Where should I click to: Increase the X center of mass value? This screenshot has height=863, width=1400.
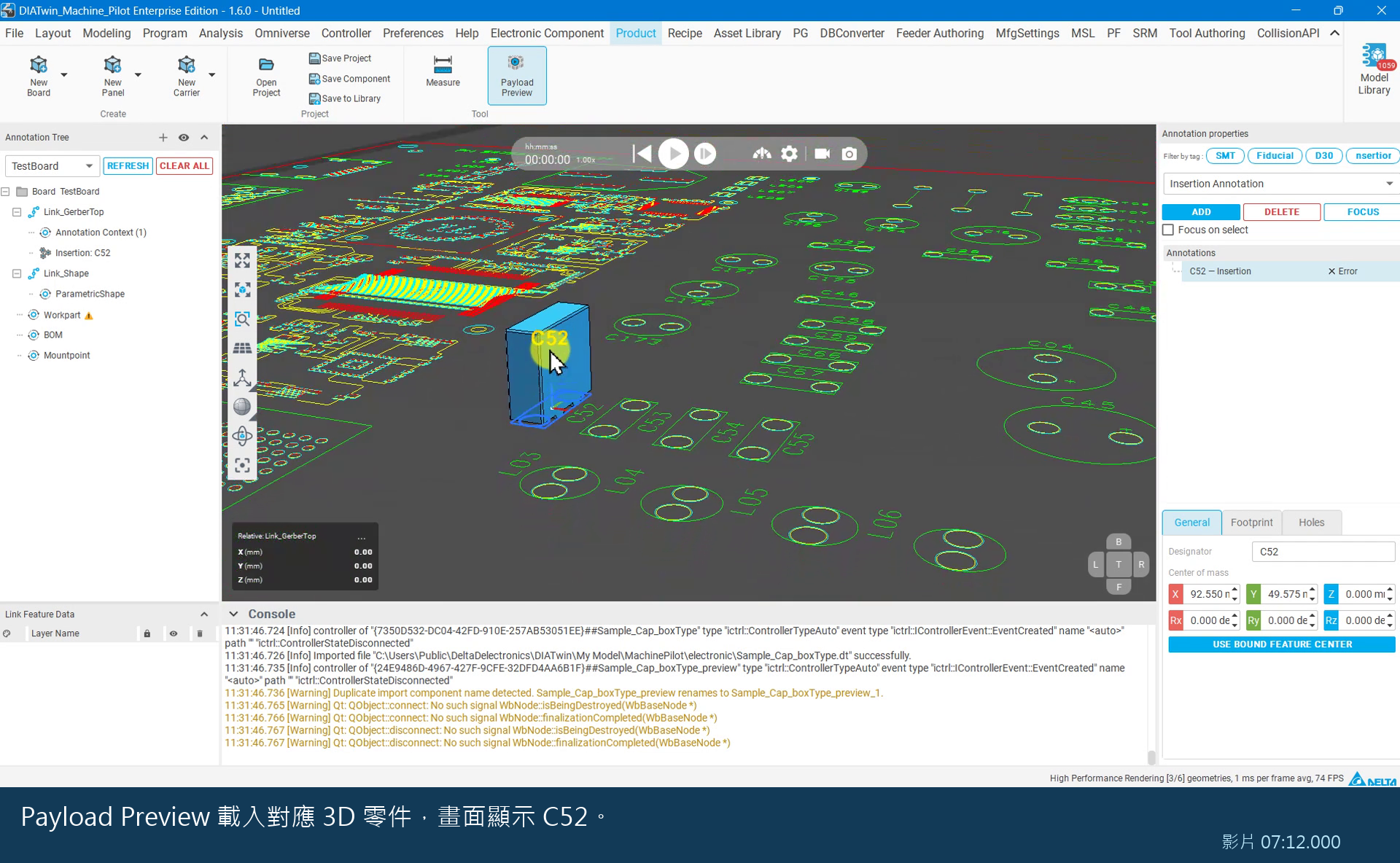(1234, 590)
